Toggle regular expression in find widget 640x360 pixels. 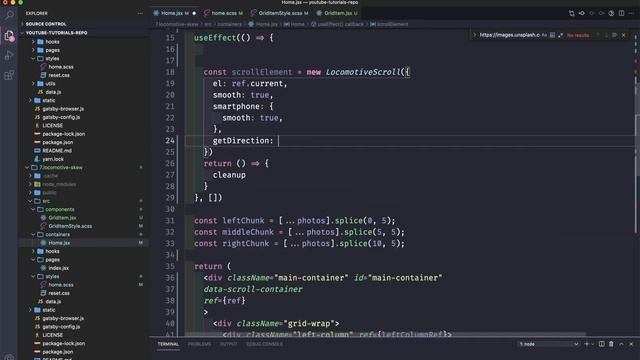click(x=560, y=36)
